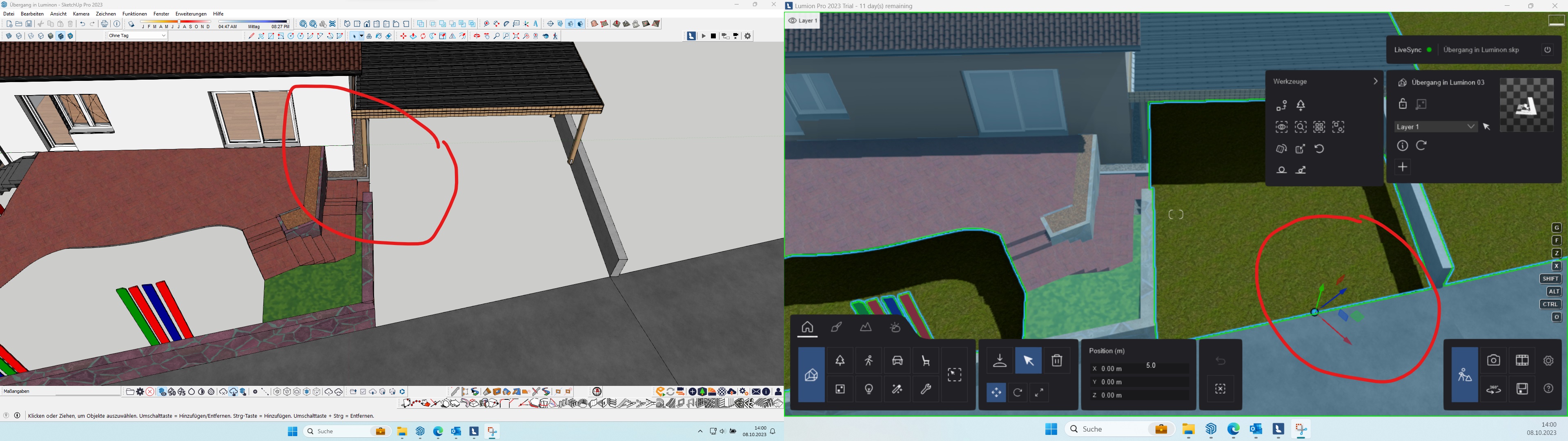Viewport: 1568px width, 441px height.
Task: Click the trash delete object icon
Action: tap(1057, 361)
